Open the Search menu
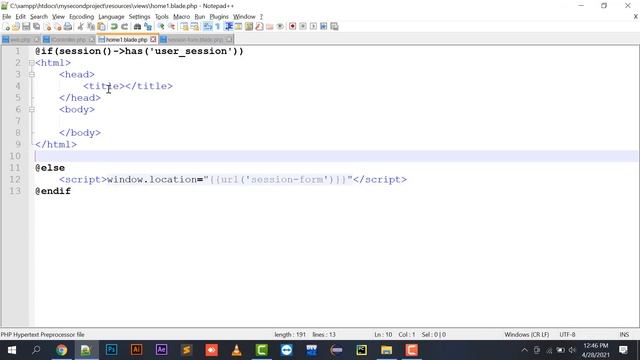The image size is (640, 360). (39, 17)
